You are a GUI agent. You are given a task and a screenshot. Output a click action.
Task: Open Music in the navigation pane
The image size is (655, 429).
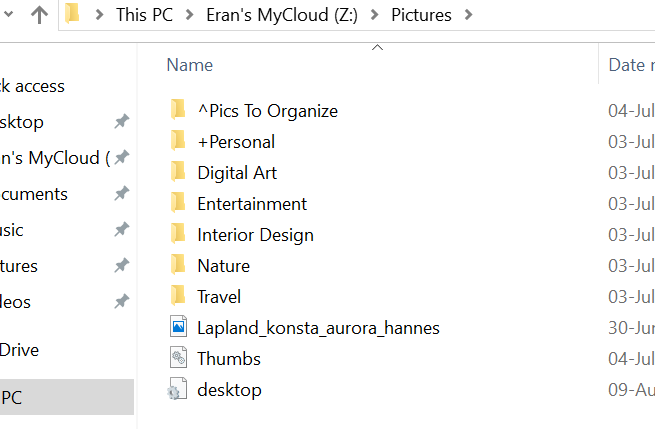click(12, 230)
